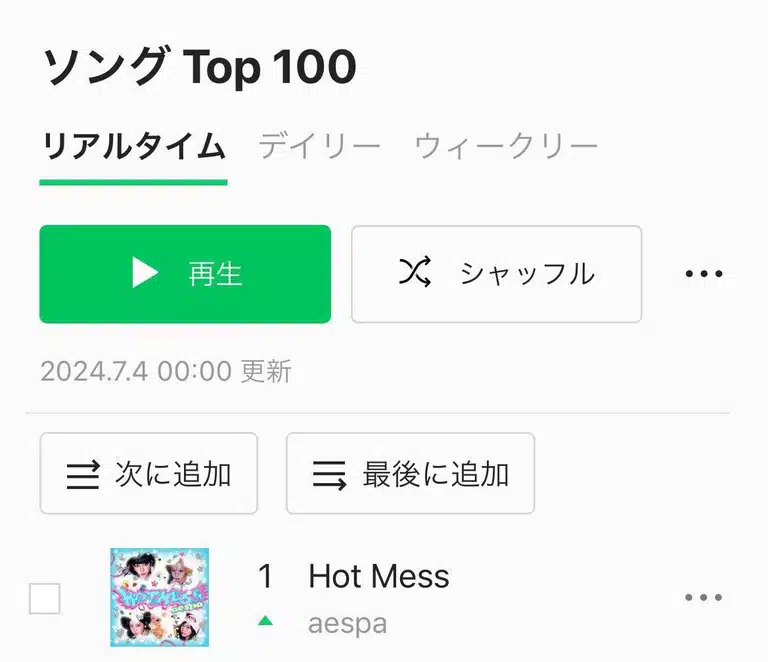Click the シャッフル text label
The image size is (768, 662).
click(528, 273)
